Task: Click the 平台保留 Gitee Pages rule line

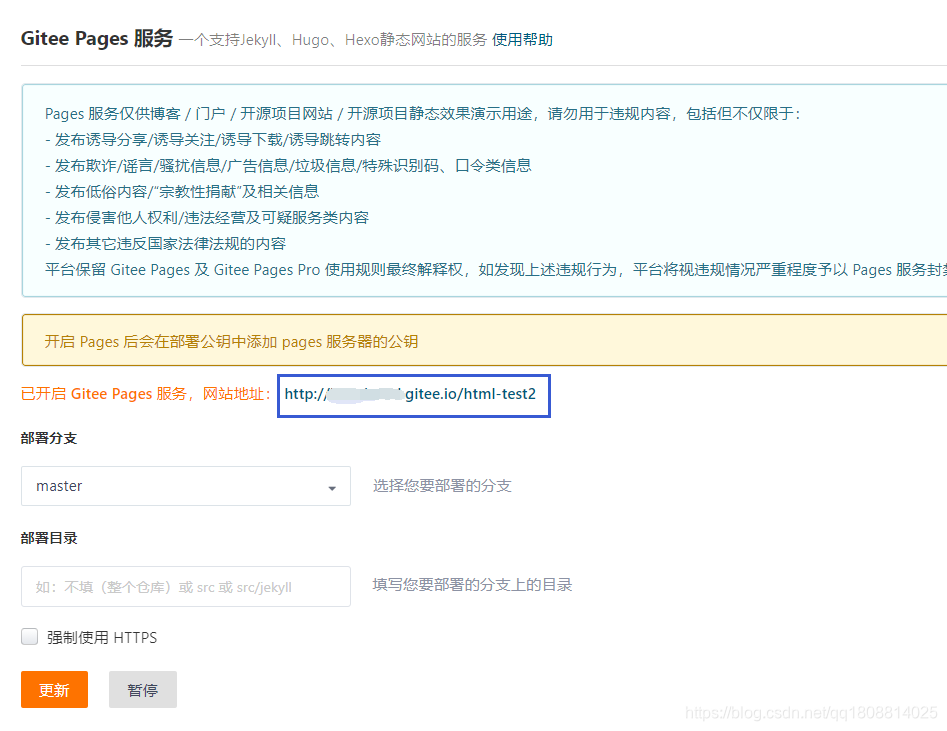Action: (x=495, y=269)
